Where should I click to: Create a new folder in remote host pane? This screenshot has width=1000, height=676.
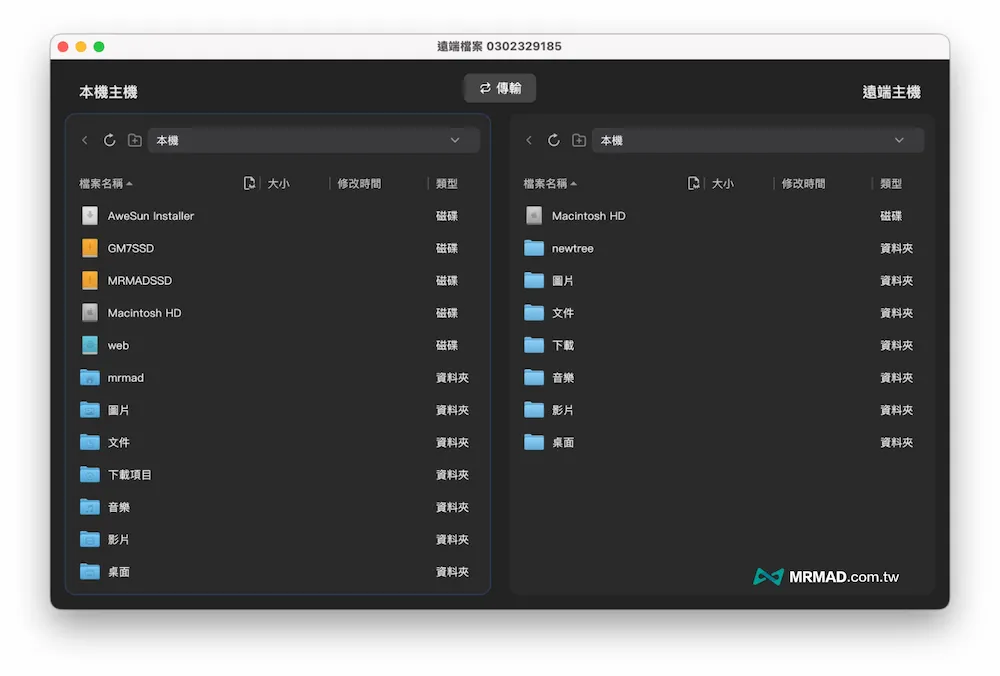(x=578, y=140)
